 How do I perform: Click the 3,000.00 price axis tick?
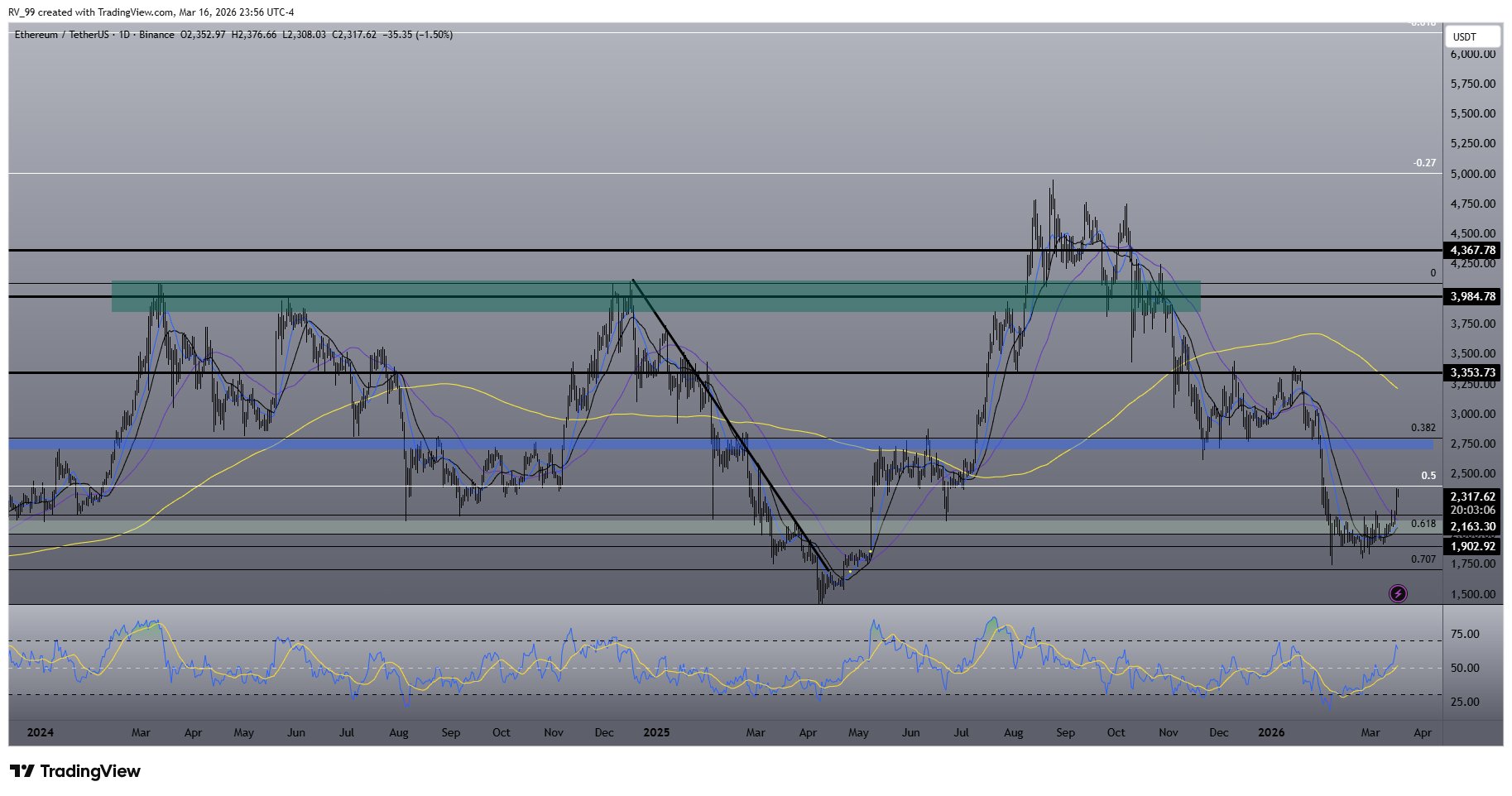point(1473,414)
